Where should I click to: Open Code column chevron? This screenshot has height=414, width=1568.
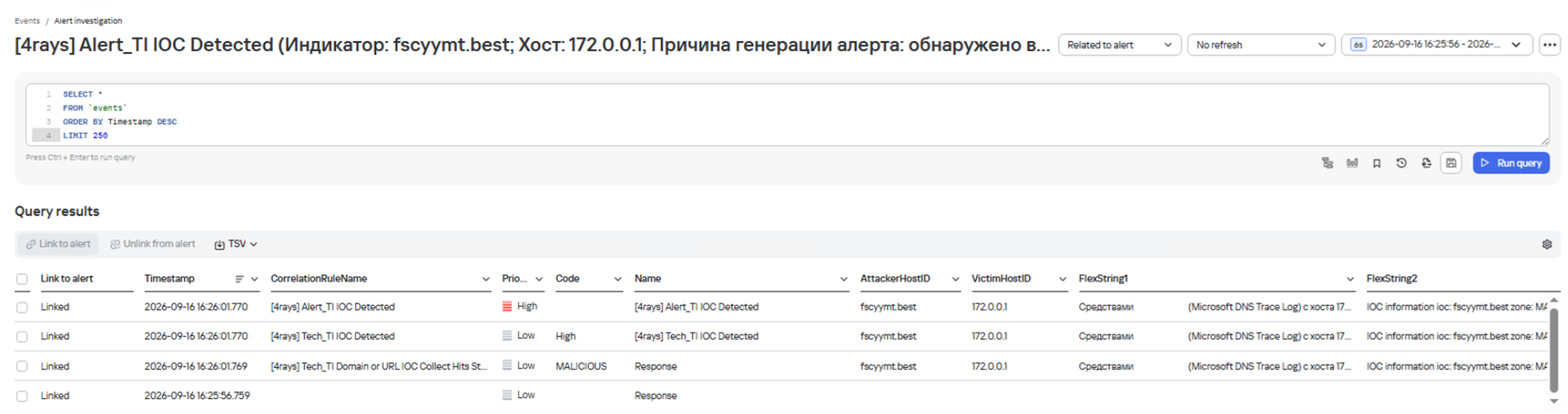(617, 279)
